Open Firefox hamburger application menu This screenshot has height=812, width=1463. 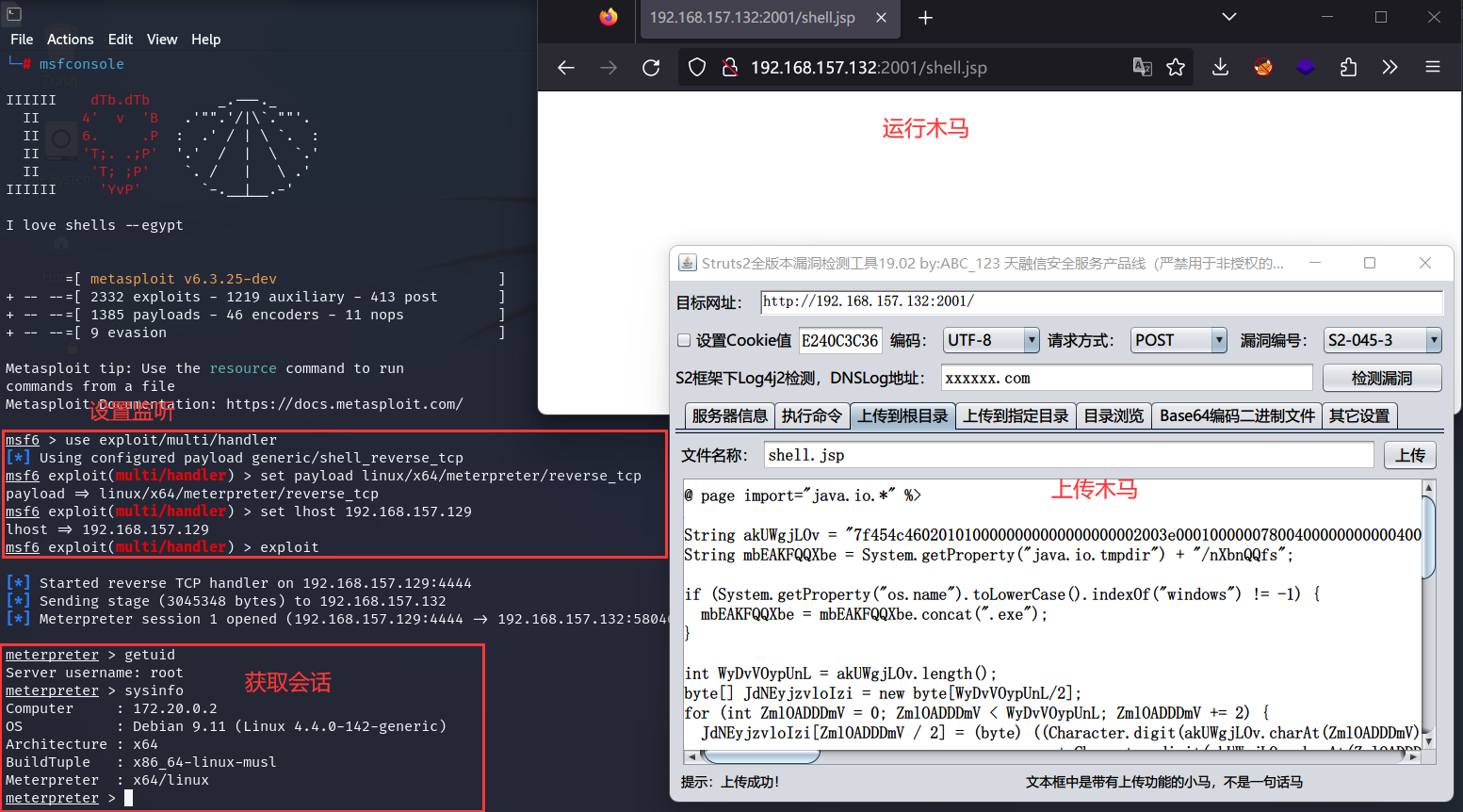1433,67
